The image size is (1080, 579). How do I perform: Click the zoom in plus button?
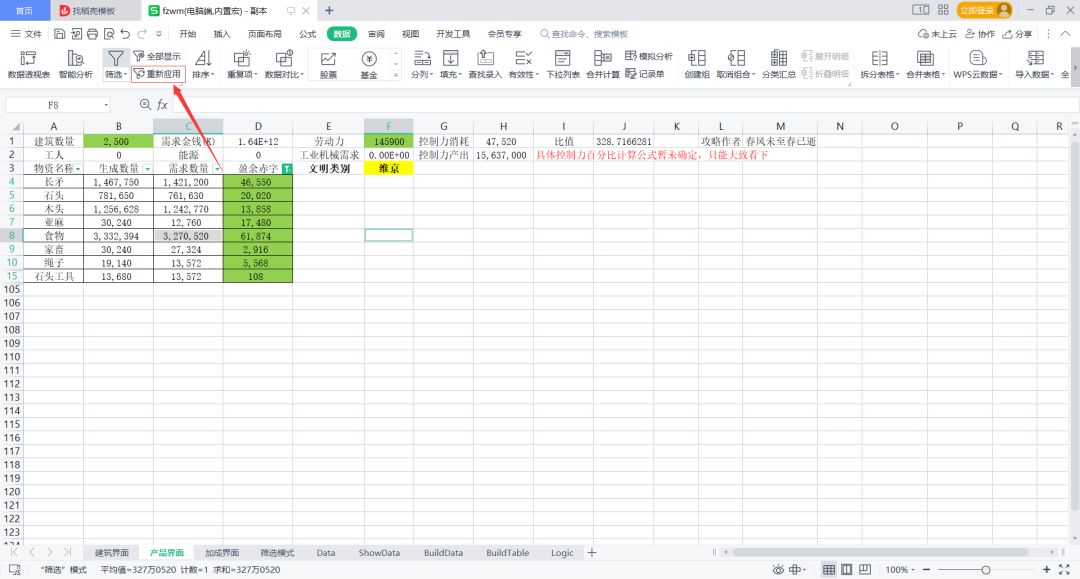point(1046,569)
